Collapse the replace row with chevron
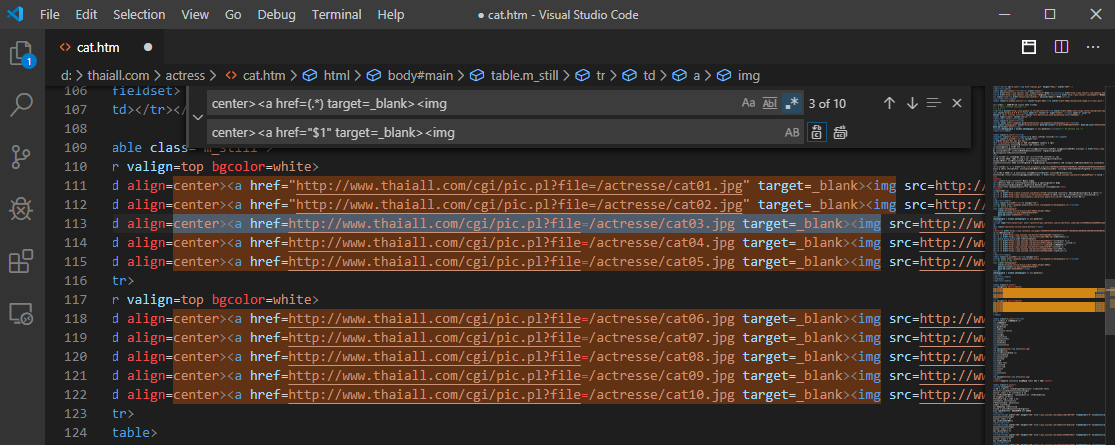This screenshot has width=1115, height=445. (x=198, y=117)
